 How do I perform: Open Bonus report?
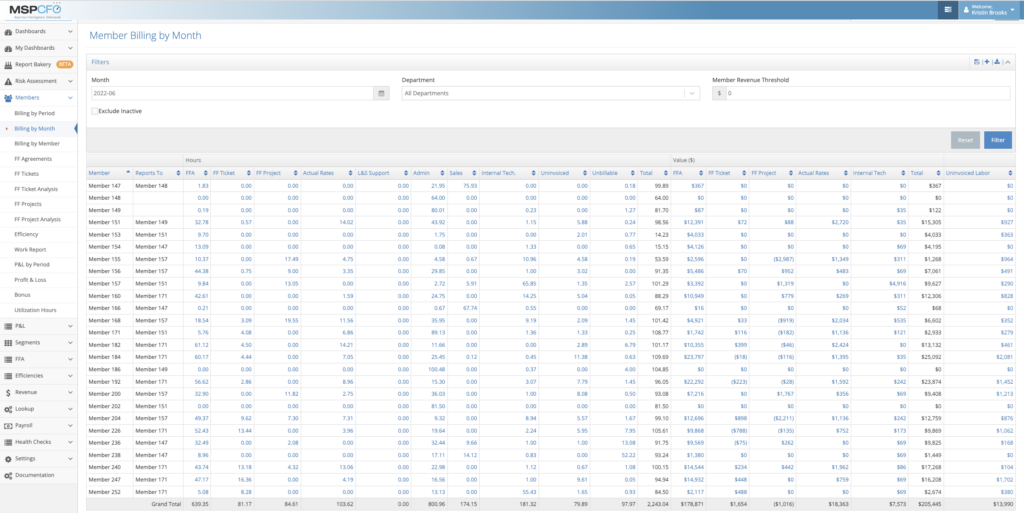point(22,295)
